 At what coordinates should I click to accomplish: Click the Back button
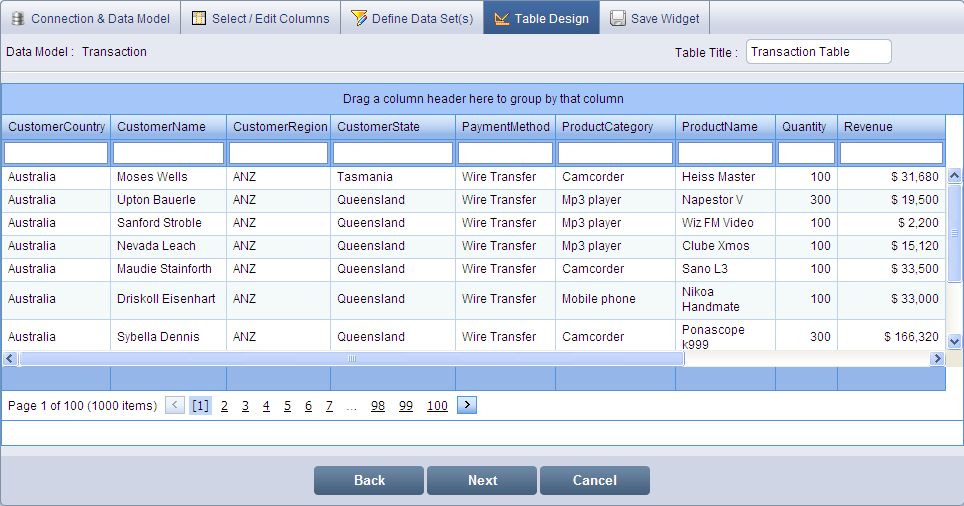tap(369, 481)
